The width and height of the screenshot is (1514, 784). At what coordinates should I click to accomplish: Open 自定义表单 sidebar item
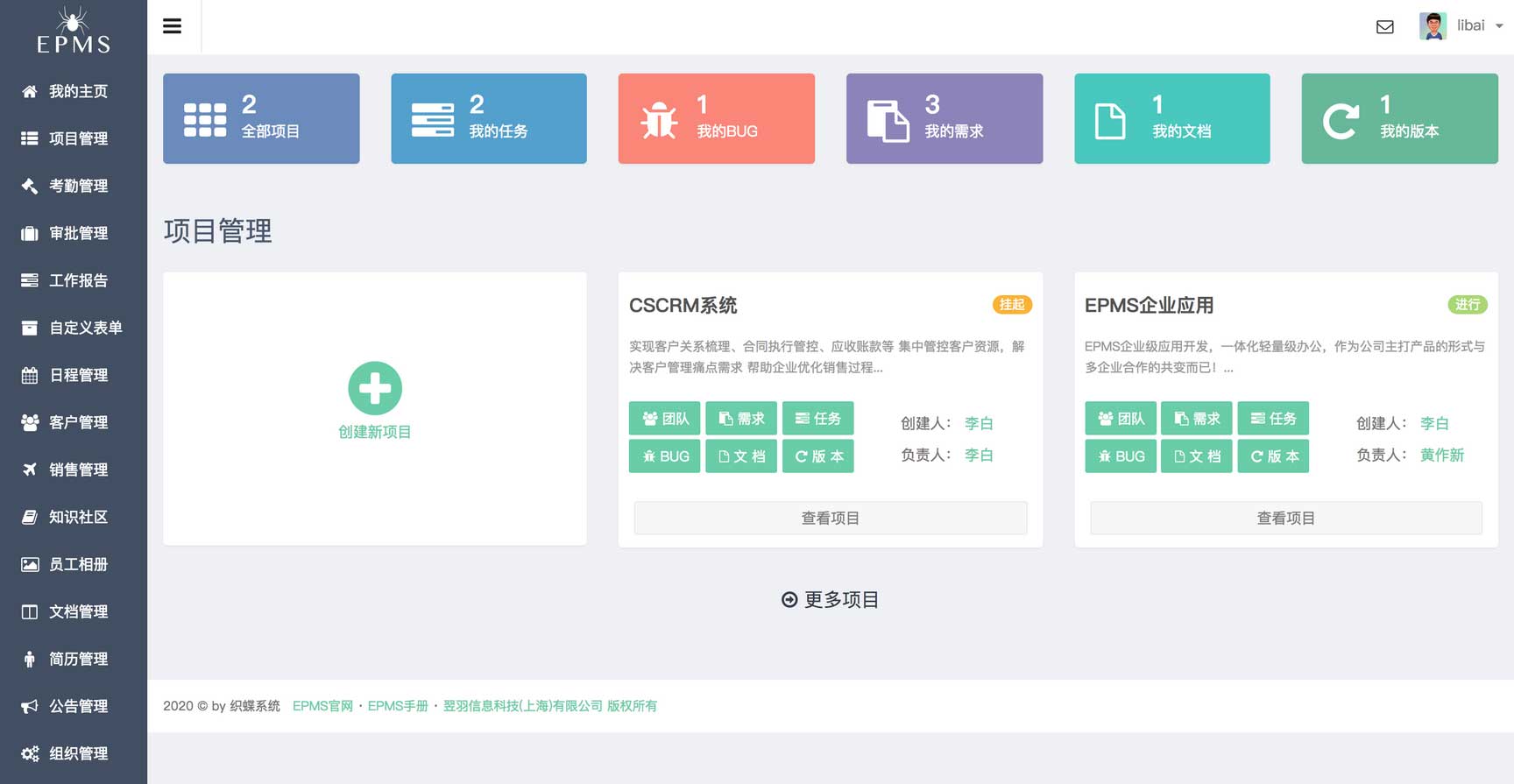[74, 328]
